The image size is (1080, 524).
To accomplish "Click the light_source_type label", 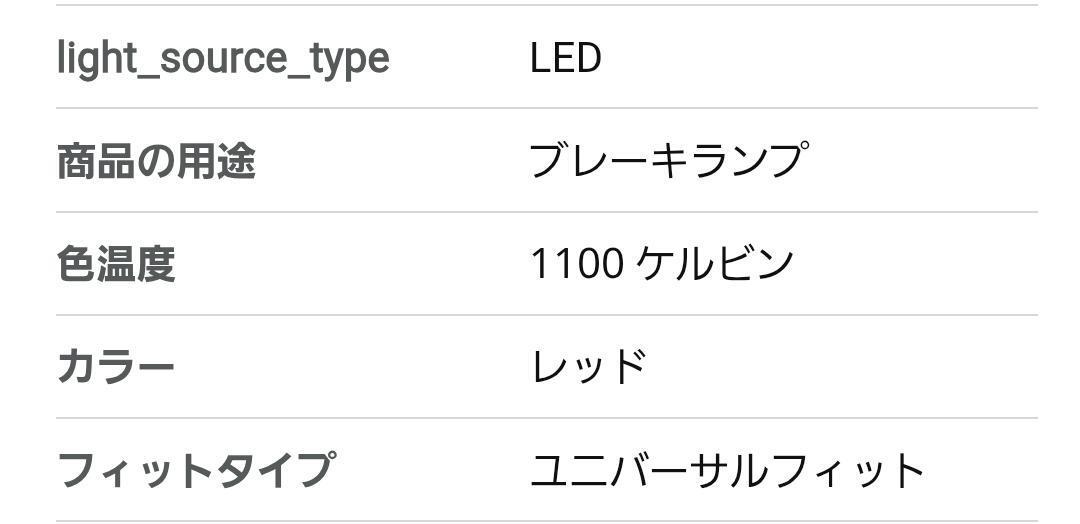I will (222, 58).
